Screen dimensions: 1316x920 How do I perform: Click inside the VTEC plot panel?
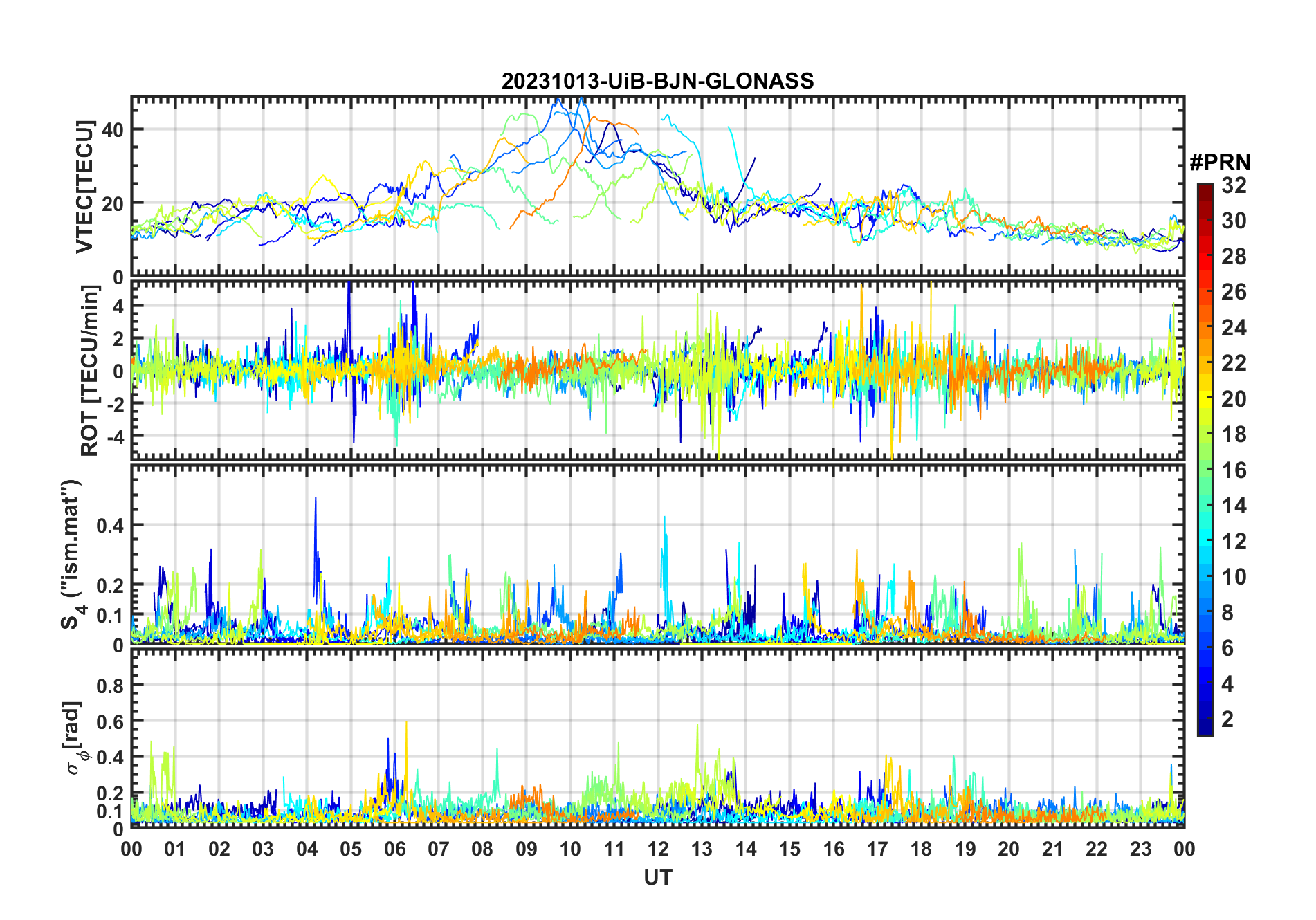tap(657, 187)
